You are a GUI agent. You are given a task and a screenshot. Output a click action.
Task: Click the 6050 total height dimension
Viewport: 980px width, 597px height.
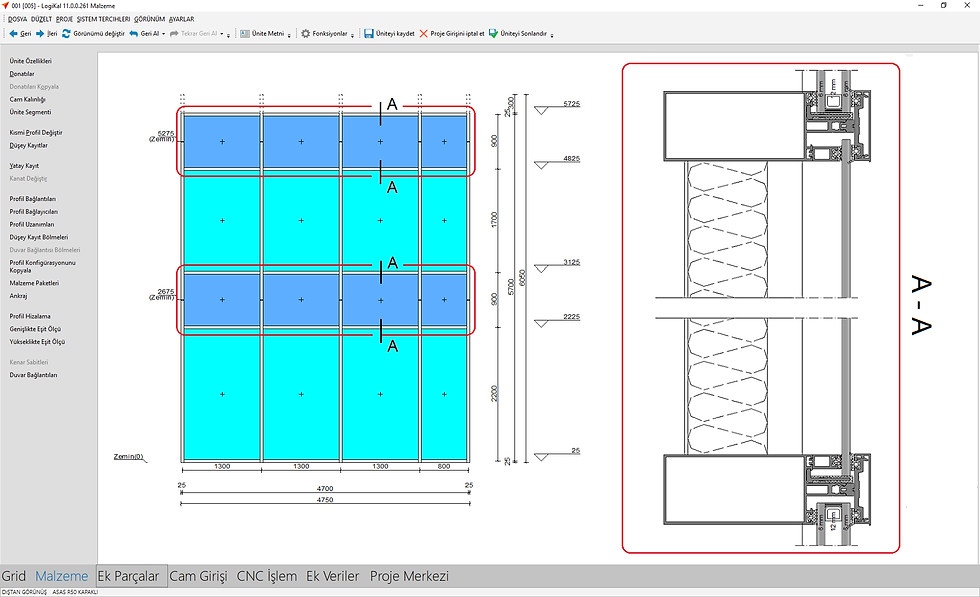522,278
